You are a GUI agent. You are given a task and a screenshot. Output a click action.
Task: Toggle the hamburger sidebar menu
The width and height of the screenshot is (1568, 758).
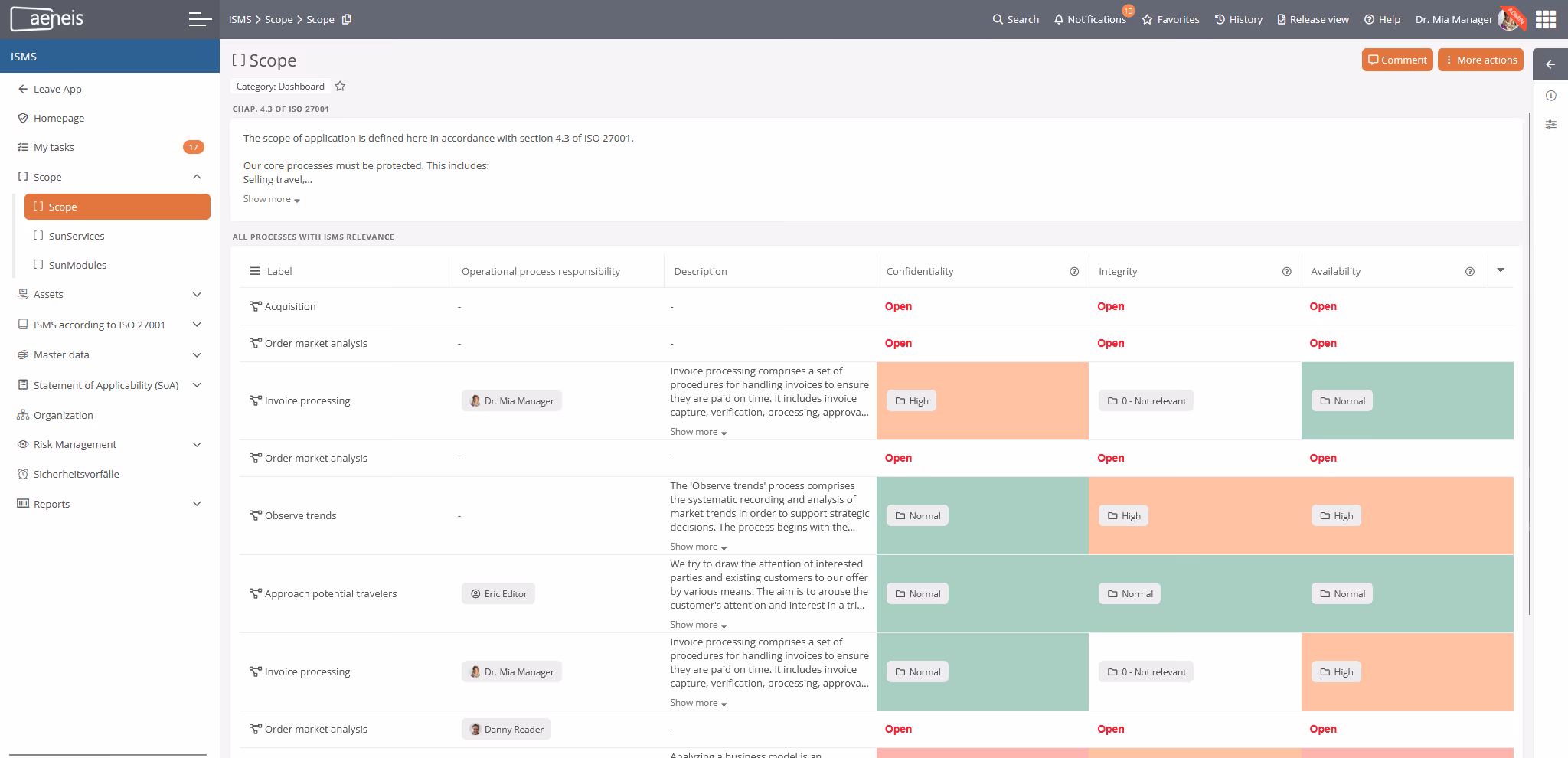(x=200, y=19)
